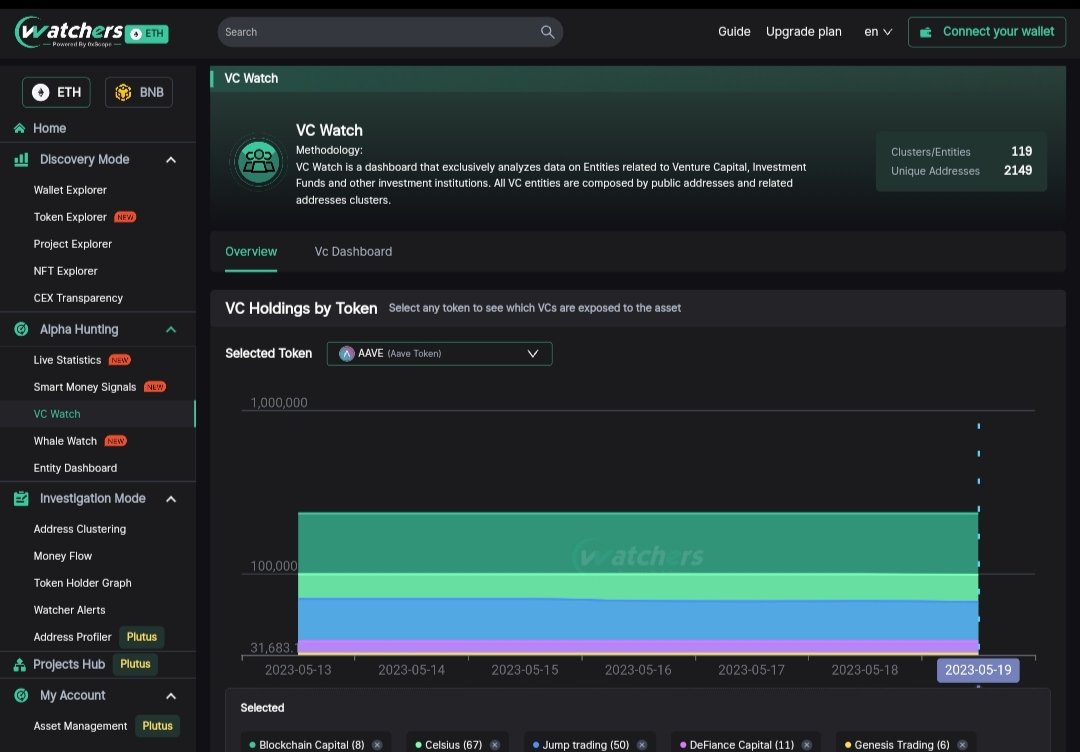Click the Unique Addresses 2149 stat
The width and height of the screenshot is (1080, 752).
click(962, 171)
